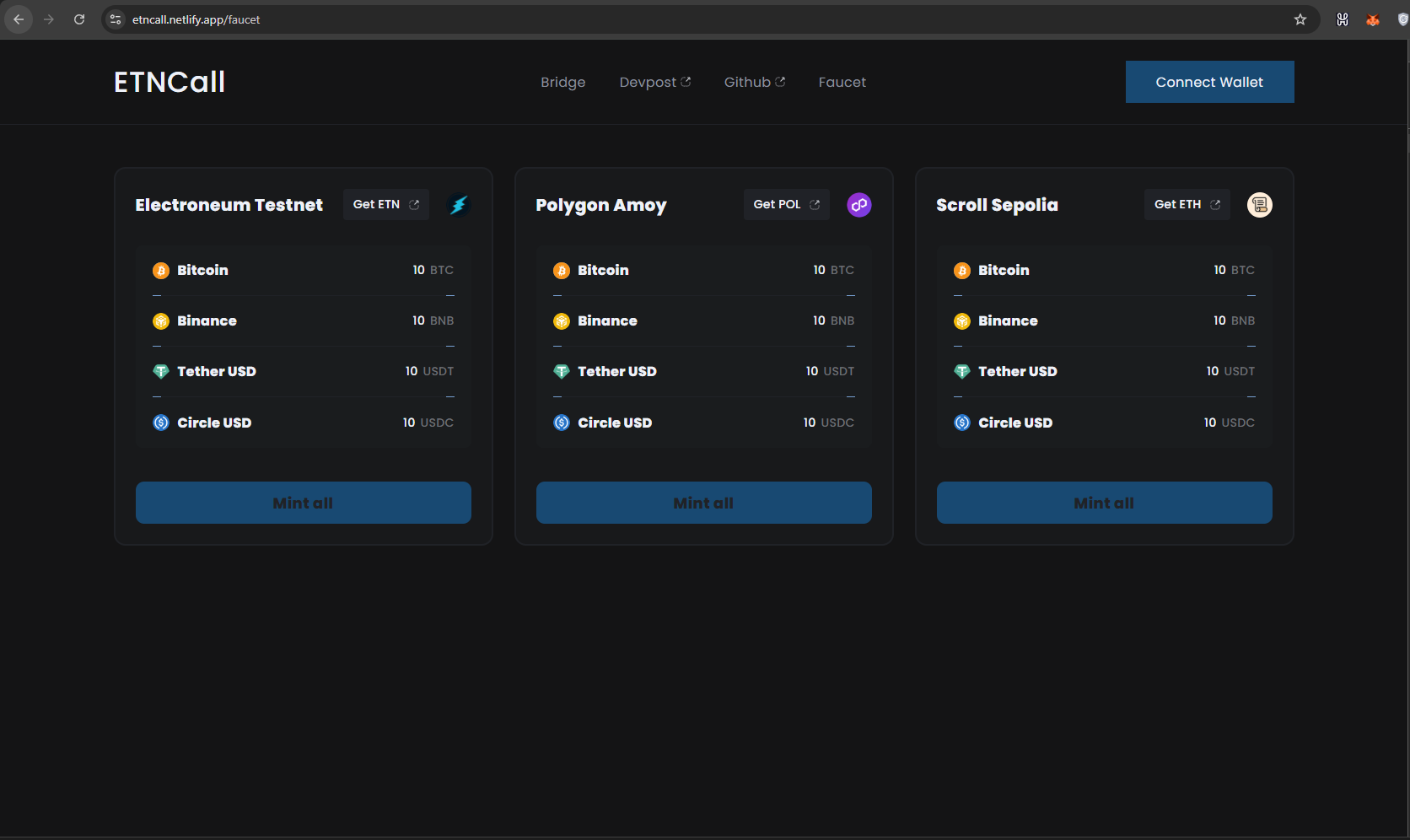
Task: Click the Binance label under Electroneum Testnet
Action: click(207, 320)
